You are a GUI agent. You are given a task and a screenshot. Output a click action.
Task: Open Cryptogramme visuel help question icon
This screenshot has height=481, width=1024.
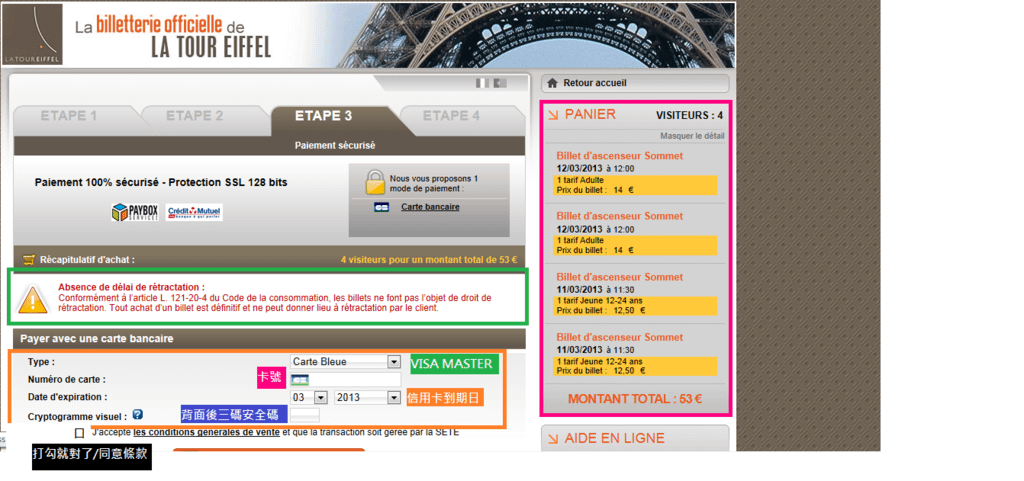point(137,414)
